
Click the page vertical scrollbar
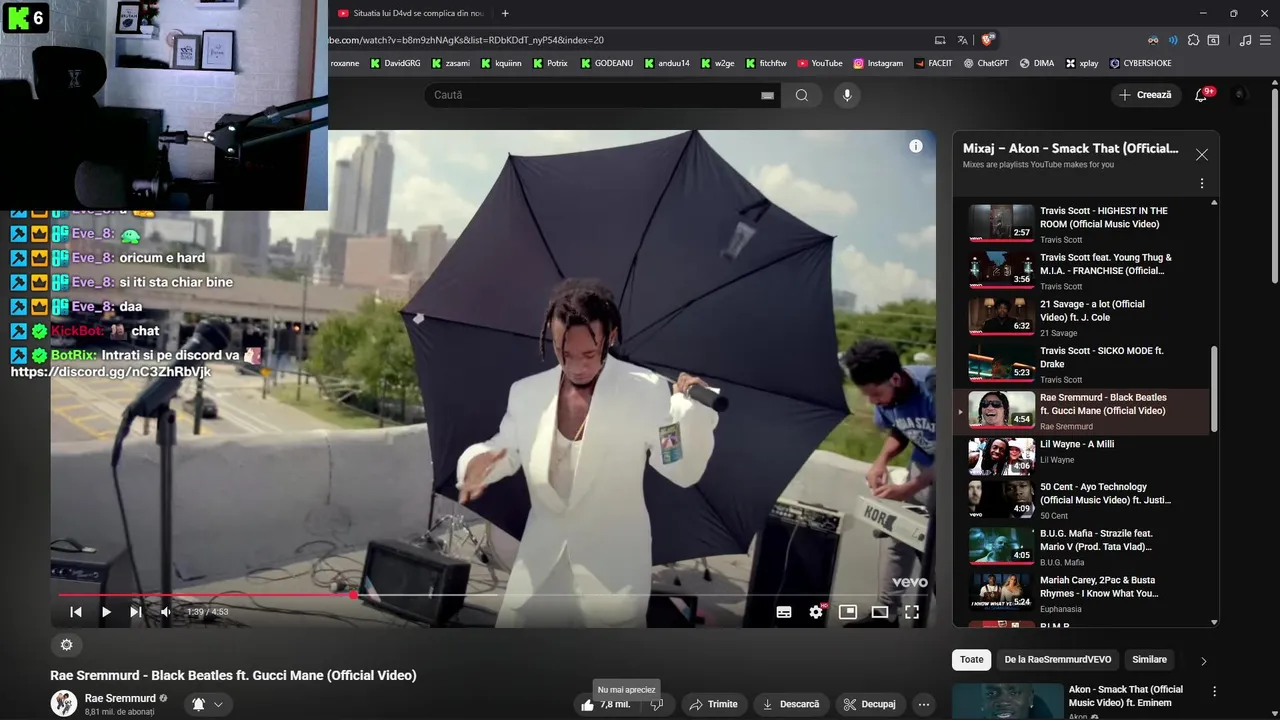tap(1273, 185)
